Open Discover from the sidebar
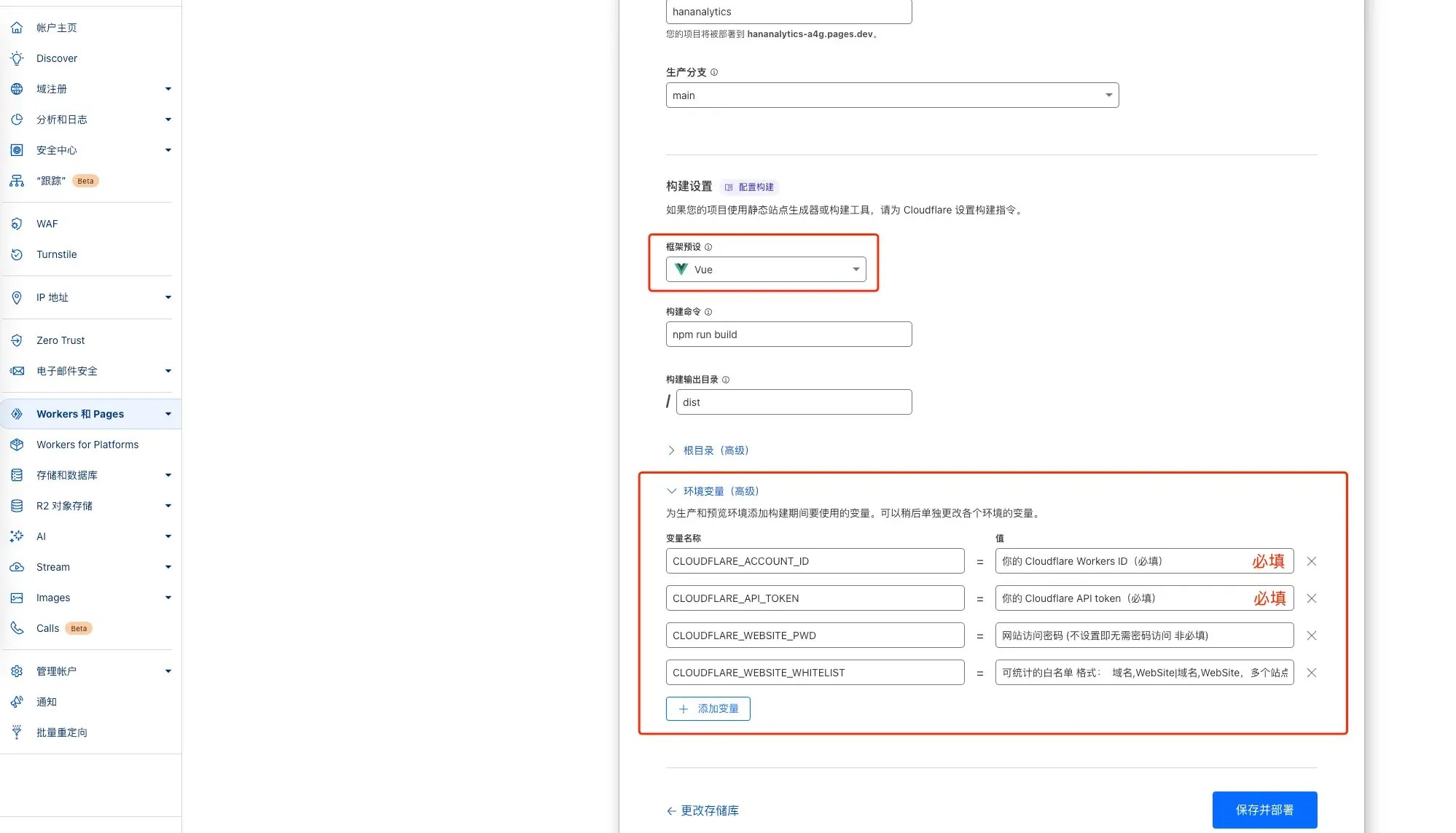This screenshot has height=833, width=1456. [x=56, y=58]
